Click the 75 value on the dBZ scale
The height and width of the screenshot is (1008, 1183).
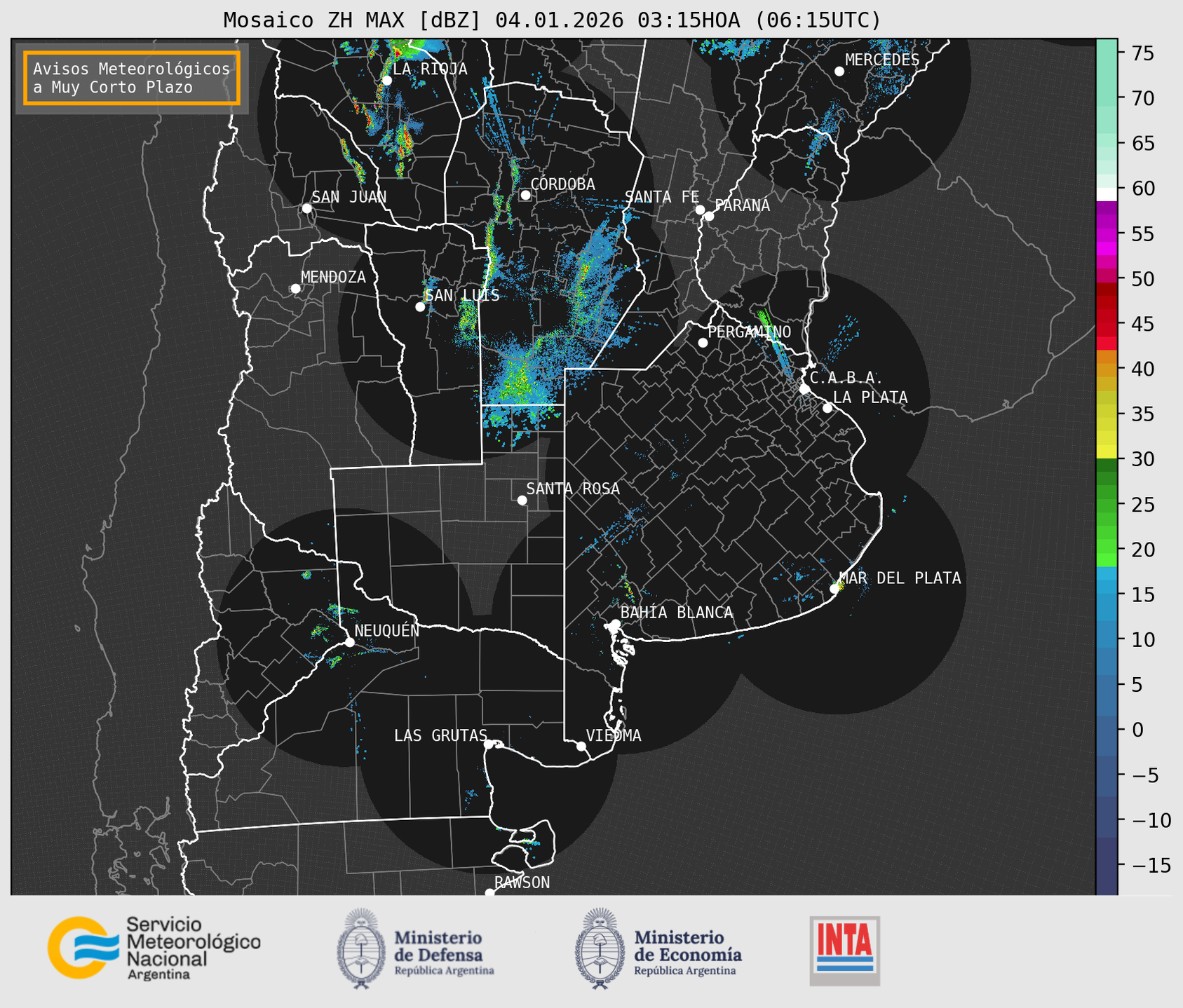pyautogui.click(x=1142, y=53)
